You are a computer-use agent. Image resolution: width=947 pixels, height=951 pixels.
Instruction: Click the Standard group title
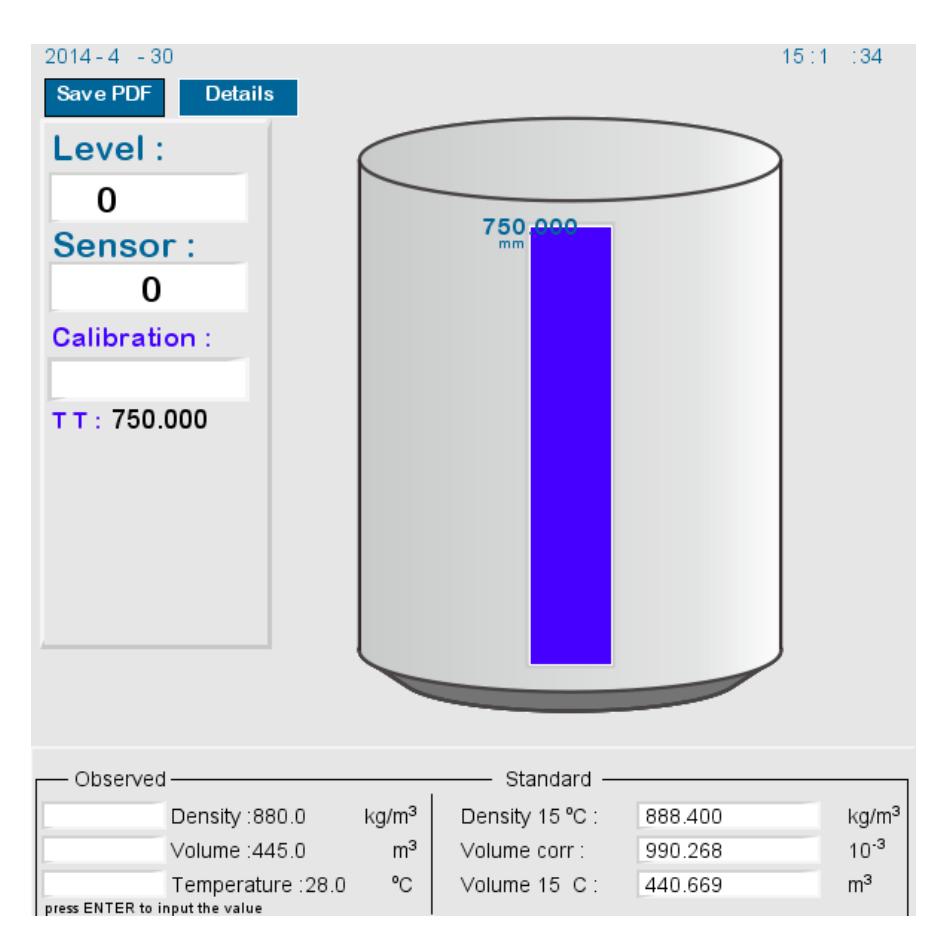click(x=548, y=779)
